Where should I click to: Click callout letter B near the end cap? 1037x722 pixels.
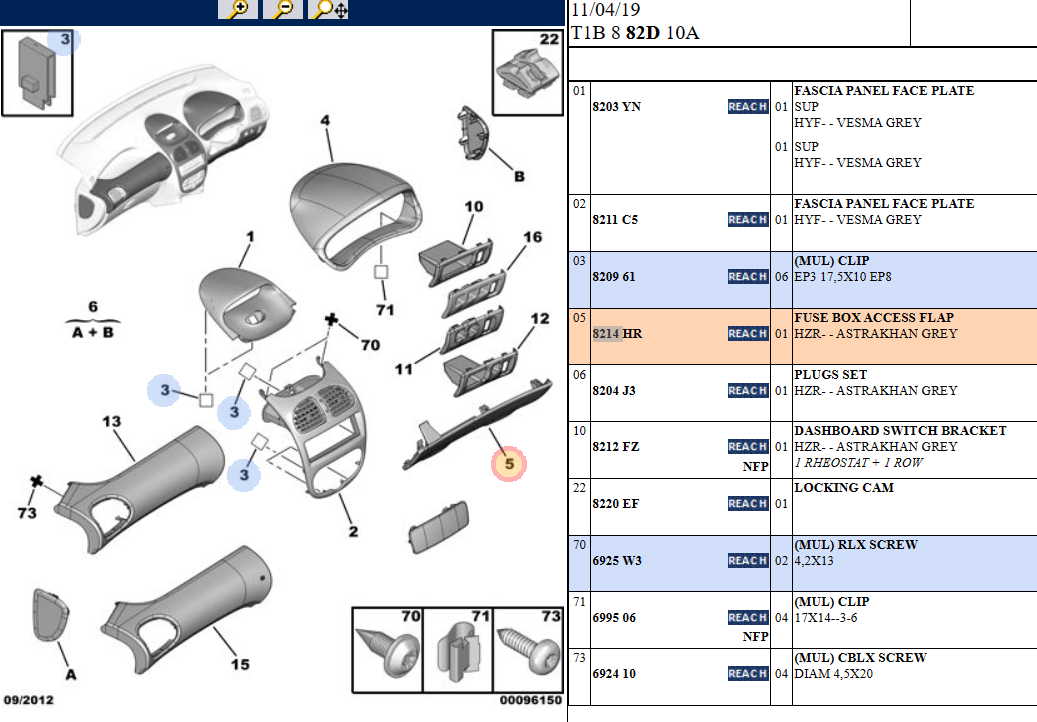519,177
